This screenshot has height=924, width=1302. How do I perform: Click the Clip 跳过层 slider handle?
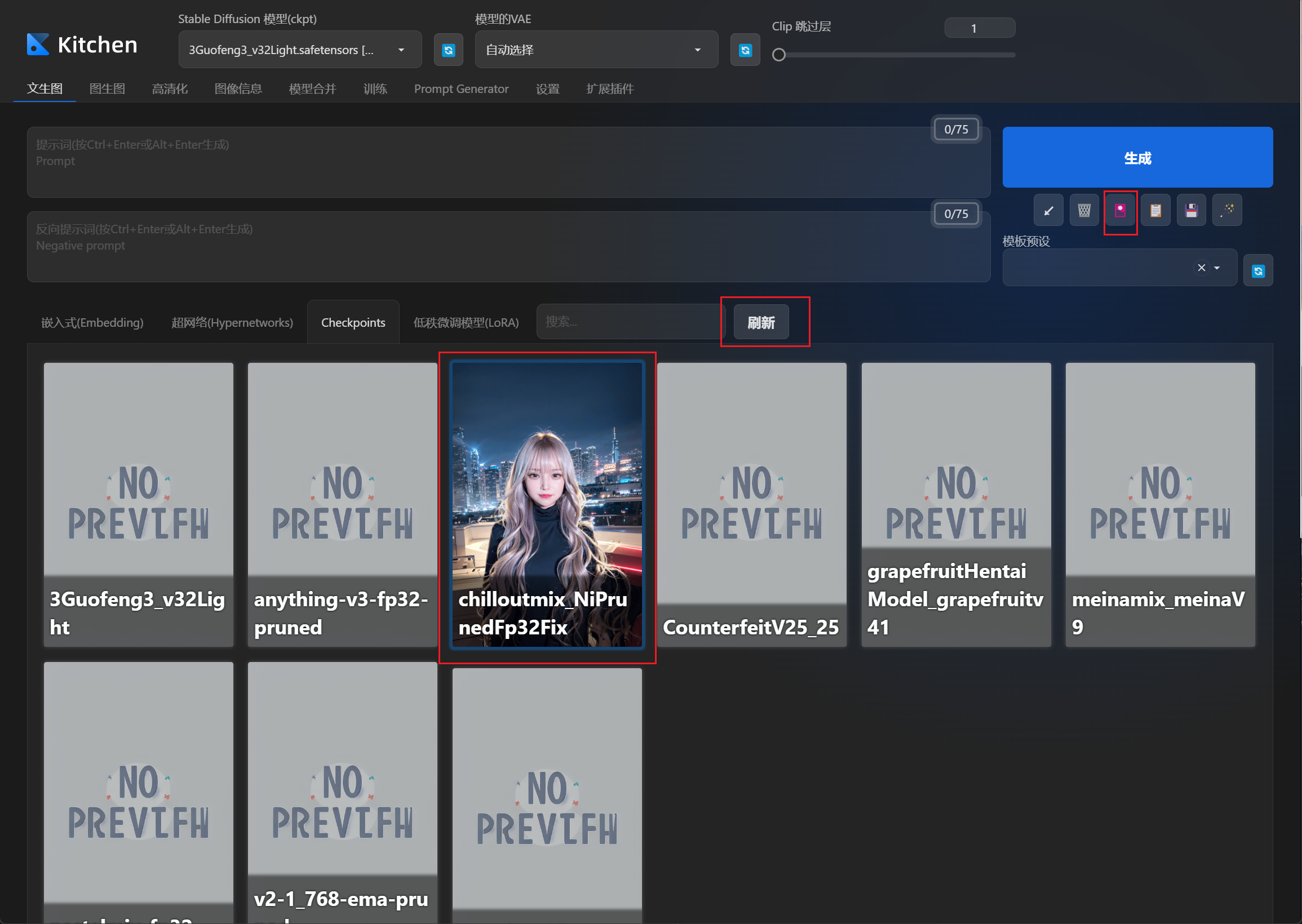click(779, 55)
